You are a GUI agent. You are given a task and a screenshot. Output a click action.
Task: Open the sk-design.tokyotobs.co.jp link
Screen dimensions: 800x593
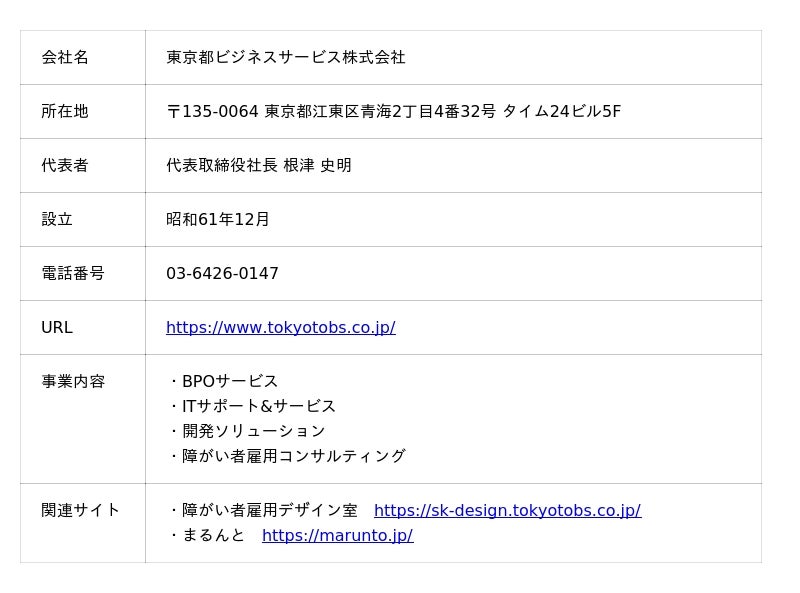pos(507,511)
